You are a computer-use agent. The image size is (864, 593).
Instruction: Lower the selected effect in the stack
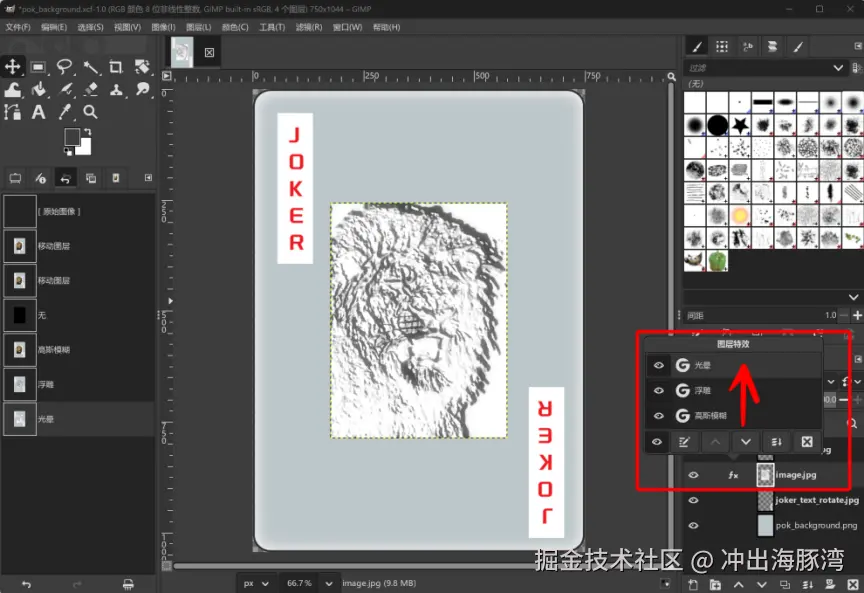click(x=746, y=442)
